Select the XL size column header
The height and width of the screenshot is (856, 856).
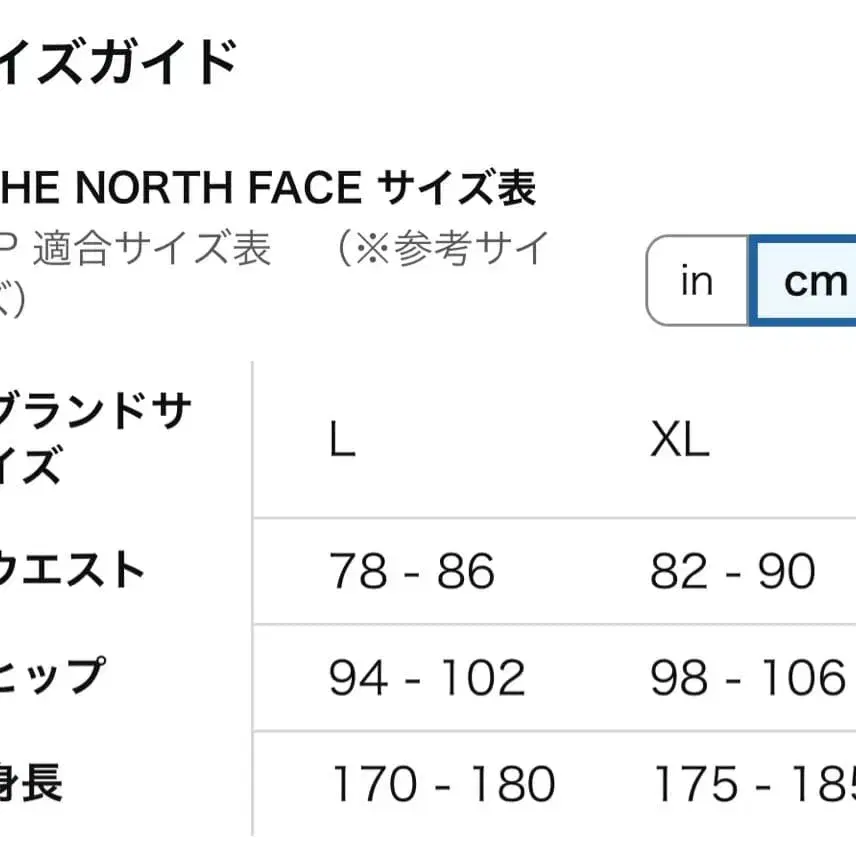(x=681, y=440)
